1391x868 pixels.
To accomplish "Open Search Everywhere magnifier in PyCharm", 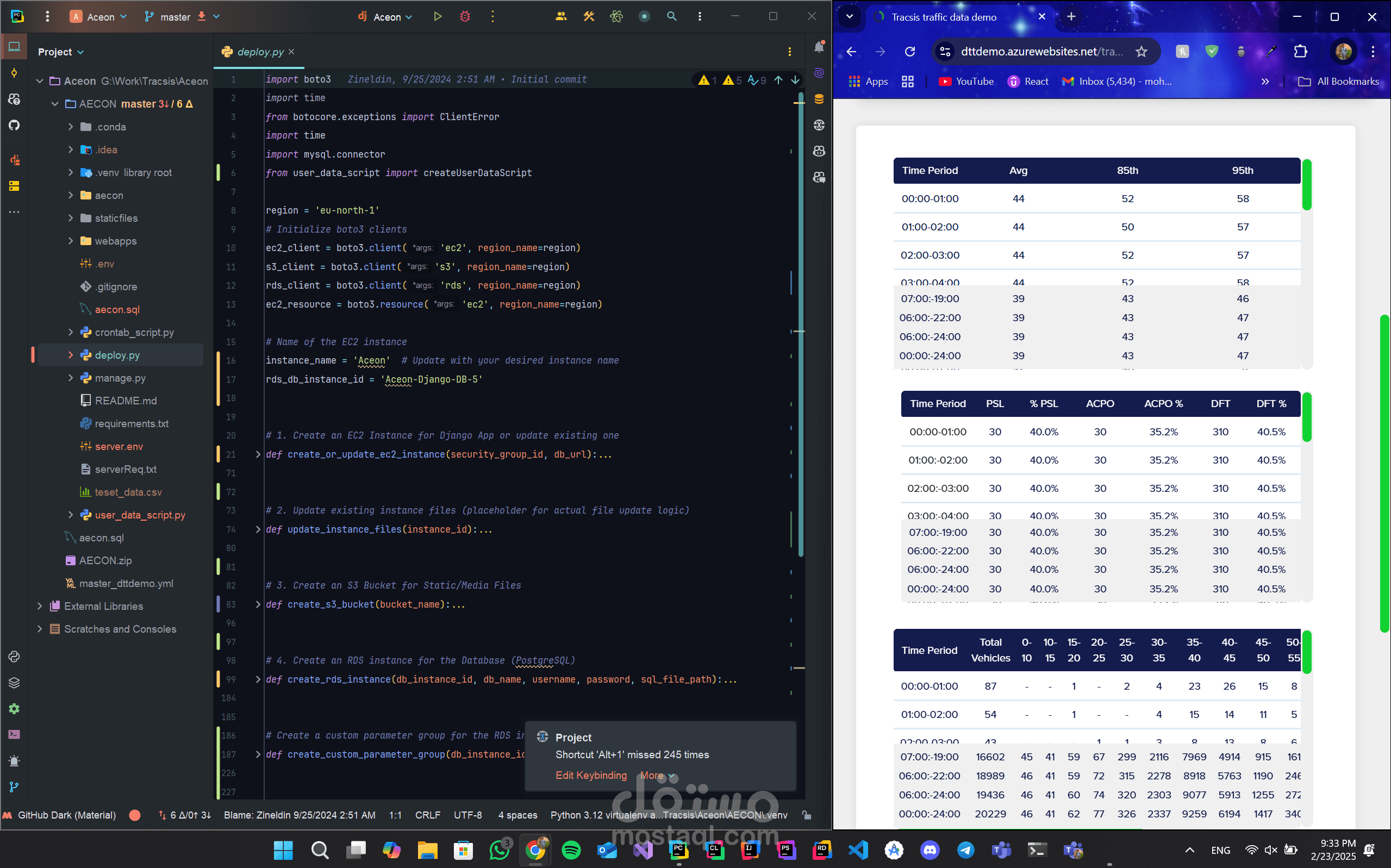I will coord(672,17).
